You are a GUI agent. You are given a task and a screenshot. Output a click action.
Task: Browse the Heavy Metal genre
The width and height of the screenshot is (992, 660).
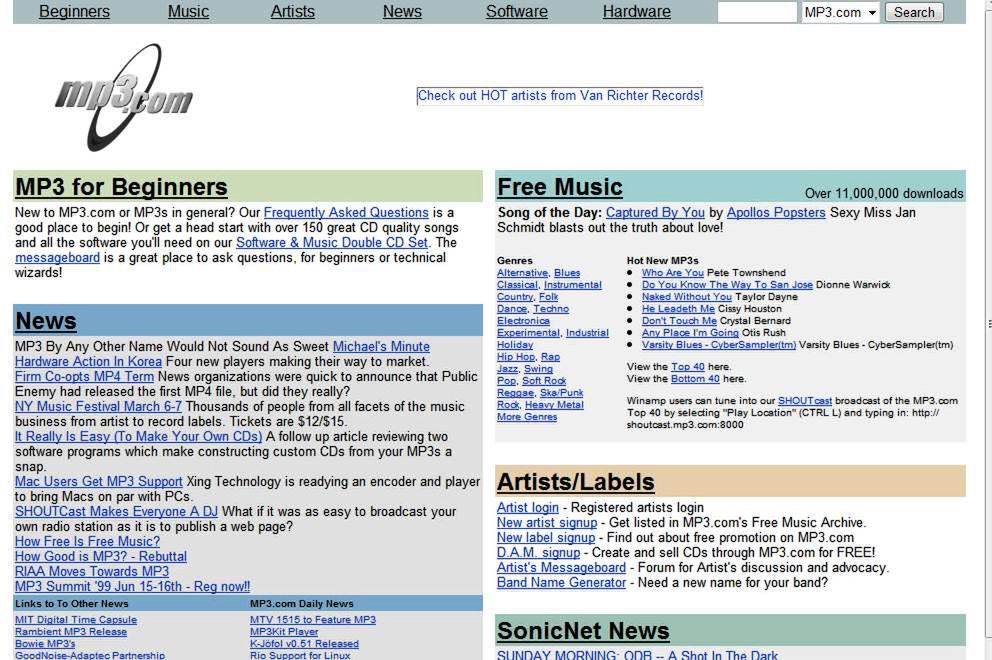tap(554, 405)
